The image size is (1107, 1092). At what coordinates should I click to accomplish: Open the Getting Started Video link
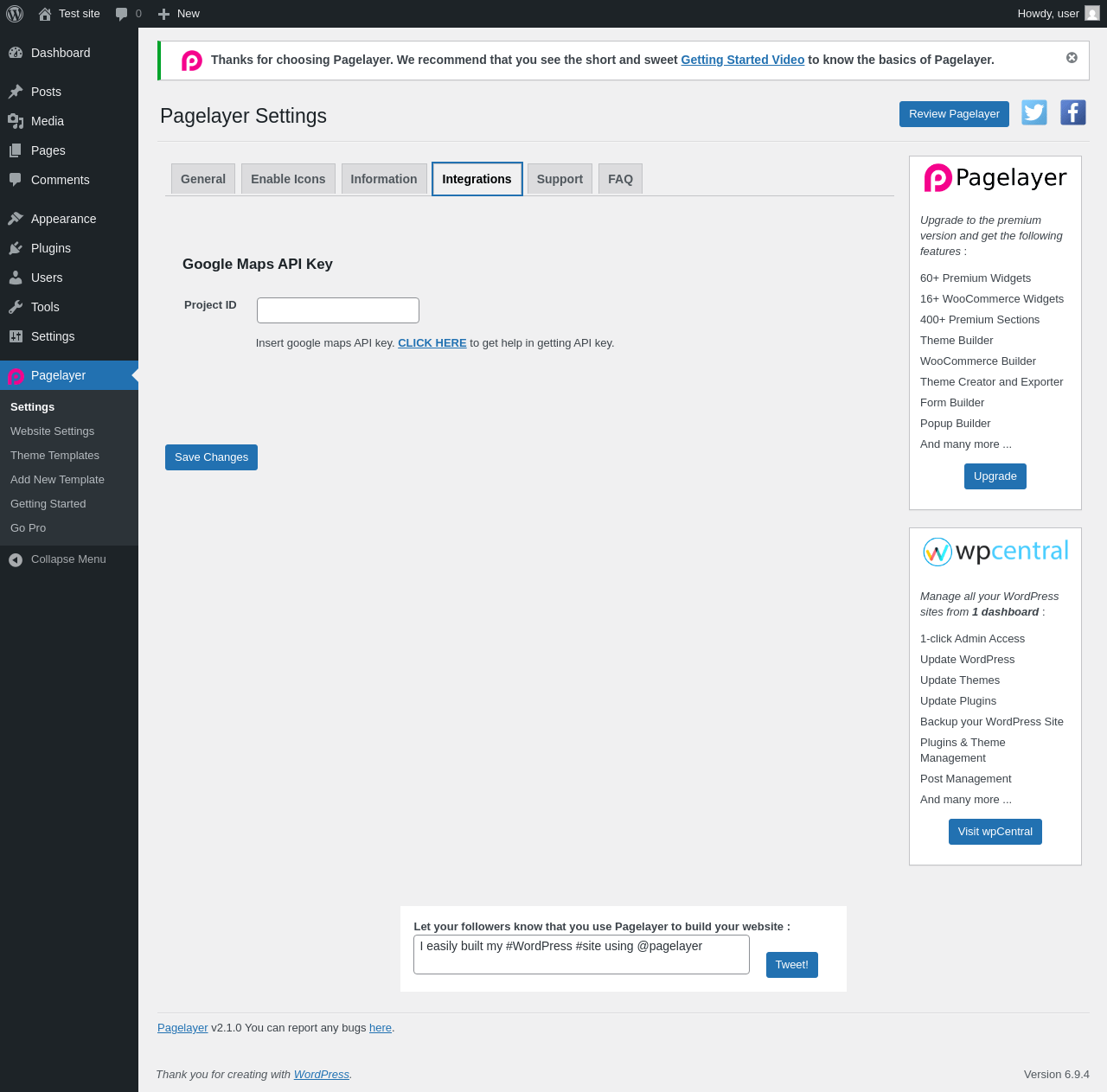743,60
